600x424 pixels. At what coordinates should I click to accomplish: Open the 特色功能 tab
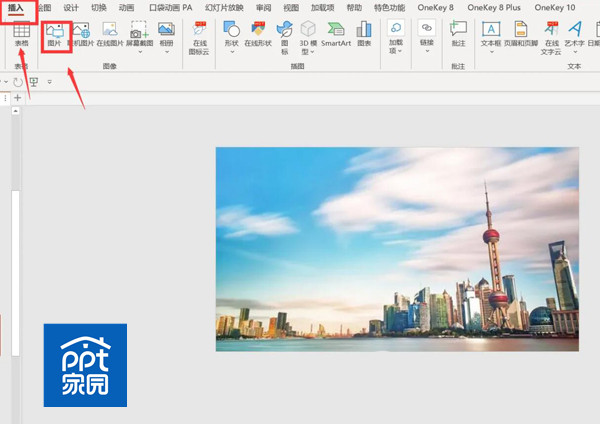coord(390,8)
